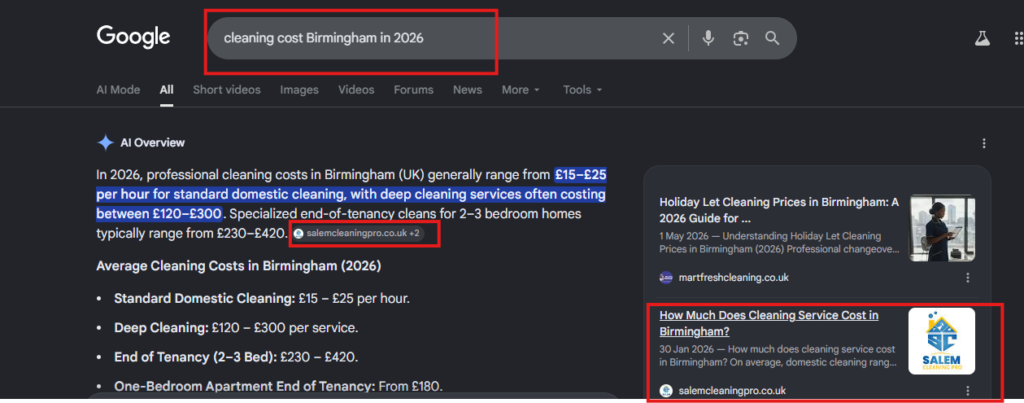1024x403 pixels.
Task: Click the martfreshcleaning.co.uk site favicon
Action: pos(666,278)
